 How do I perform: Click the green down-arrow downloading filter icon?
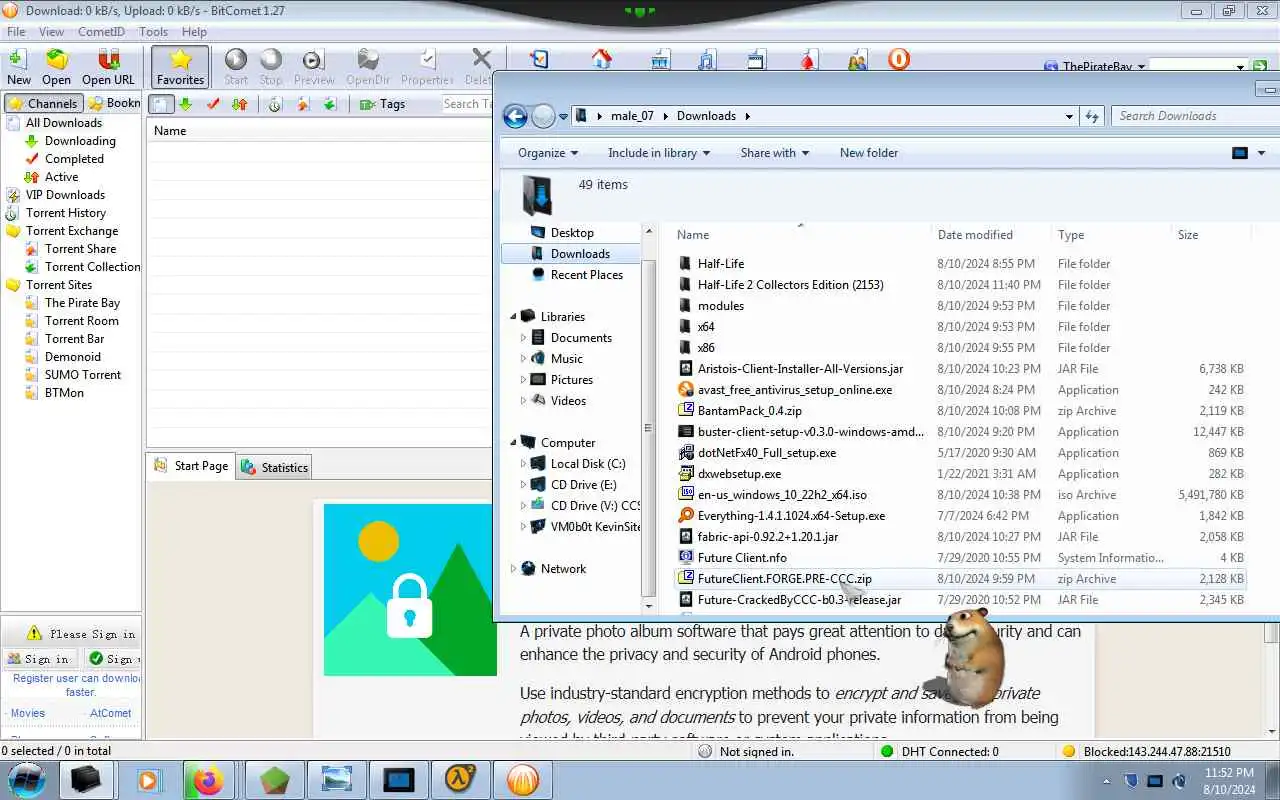(x=185, y=104)
